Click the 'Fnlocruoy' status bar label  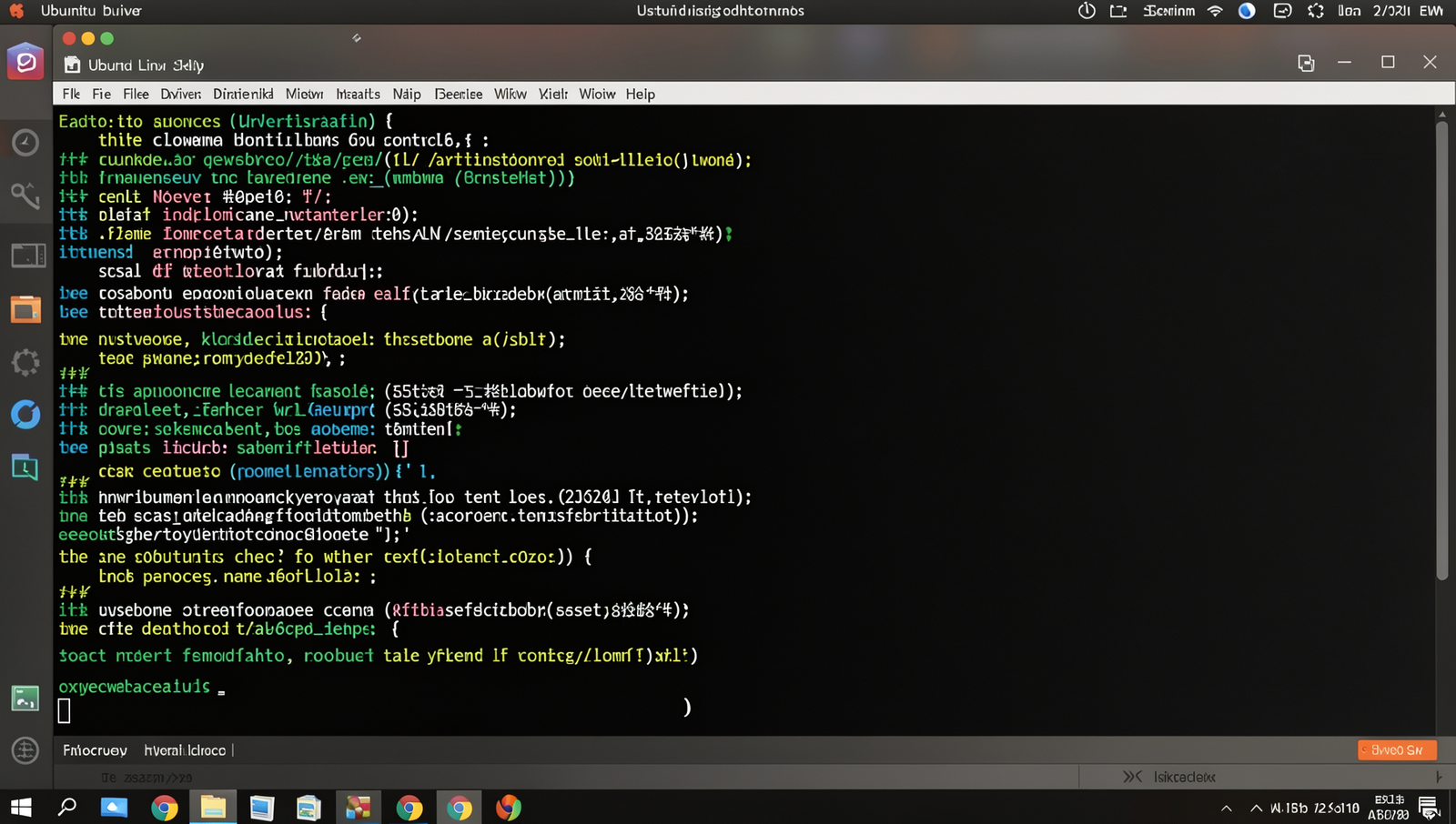95,750
